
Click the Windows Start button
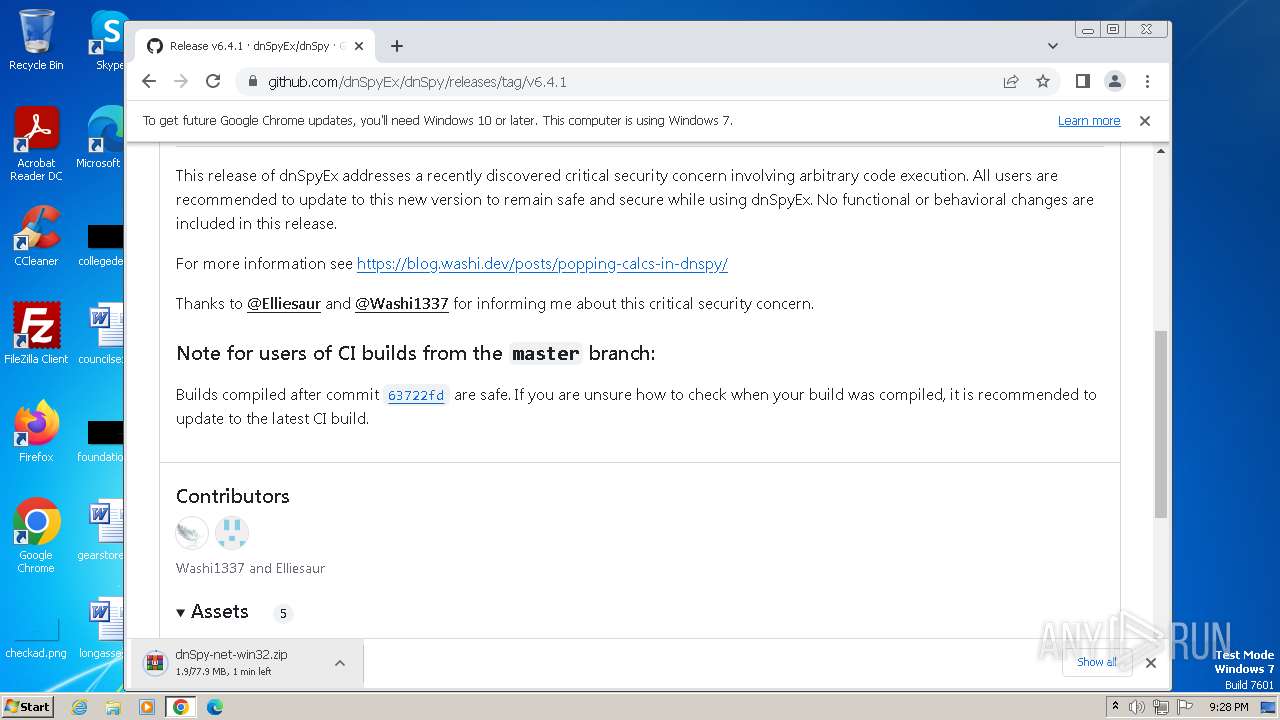(28, 706)
